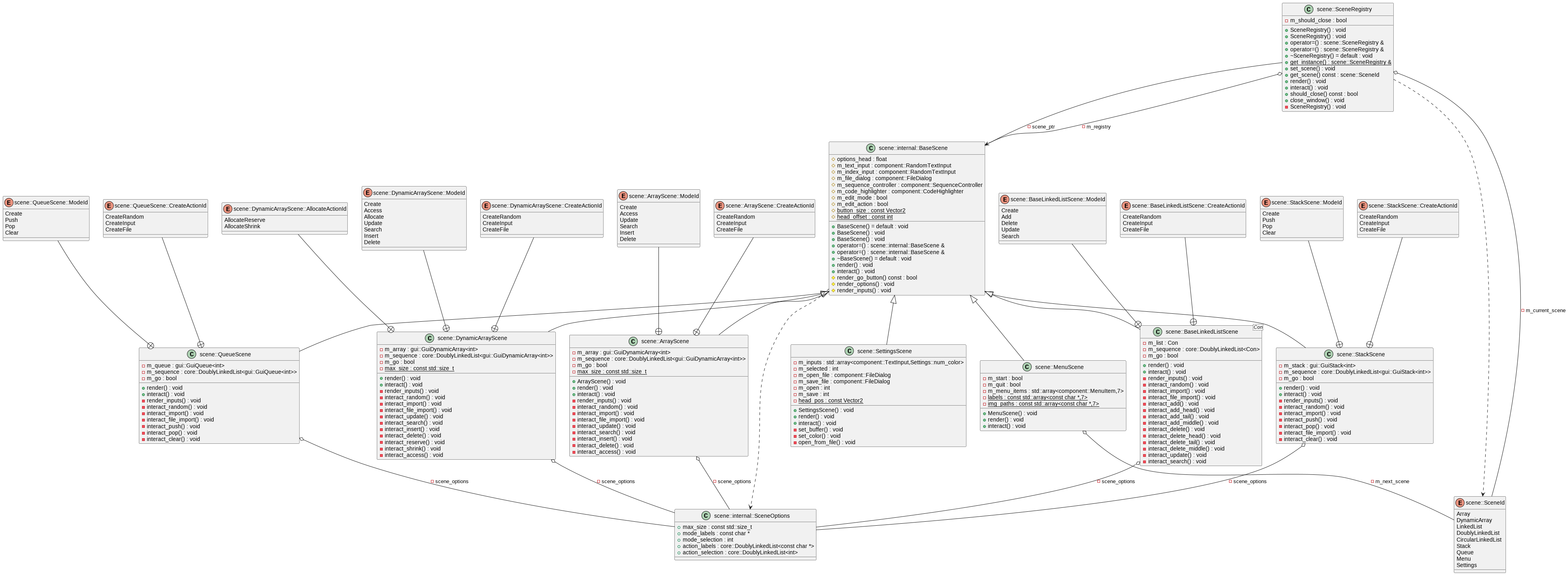
Task: Select the CircularLinkedList enum value
Action: tap(1478, 540)
